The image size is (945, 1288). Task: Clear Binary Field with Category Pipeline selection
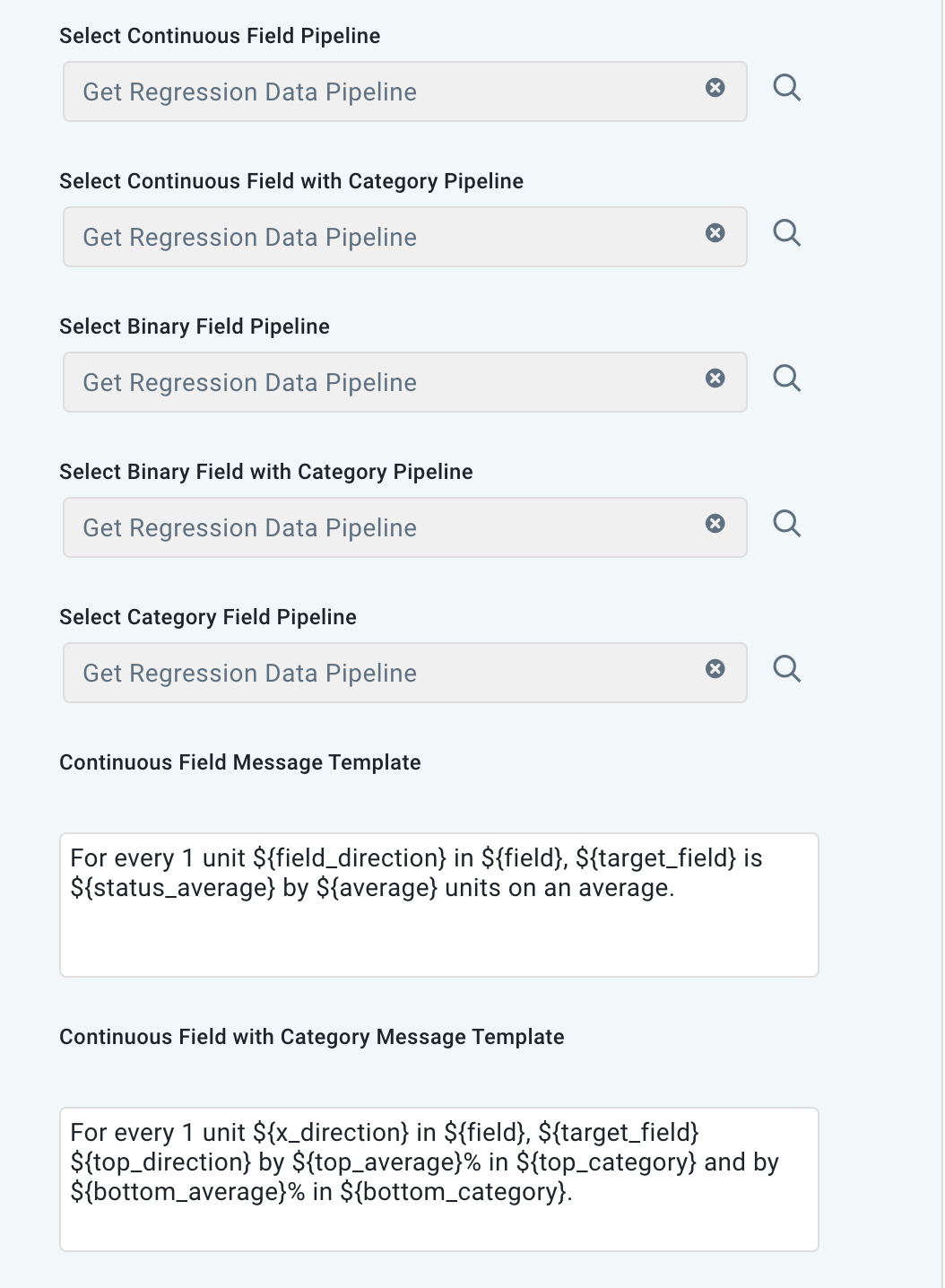point(715,523)
